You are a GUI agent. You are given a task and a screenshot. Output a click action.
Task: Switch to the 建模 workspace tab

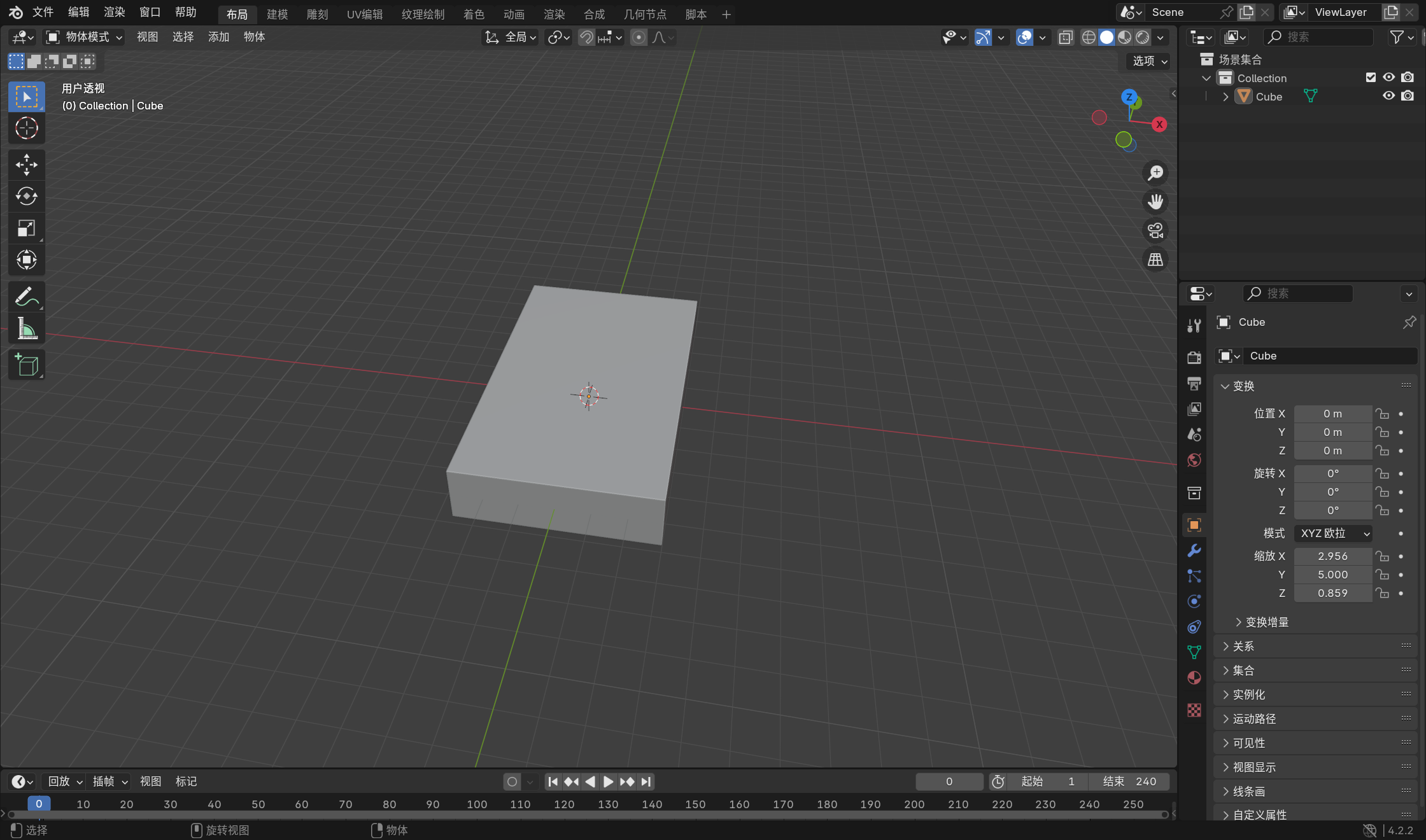pyautogui.click(x=277, y=14)
